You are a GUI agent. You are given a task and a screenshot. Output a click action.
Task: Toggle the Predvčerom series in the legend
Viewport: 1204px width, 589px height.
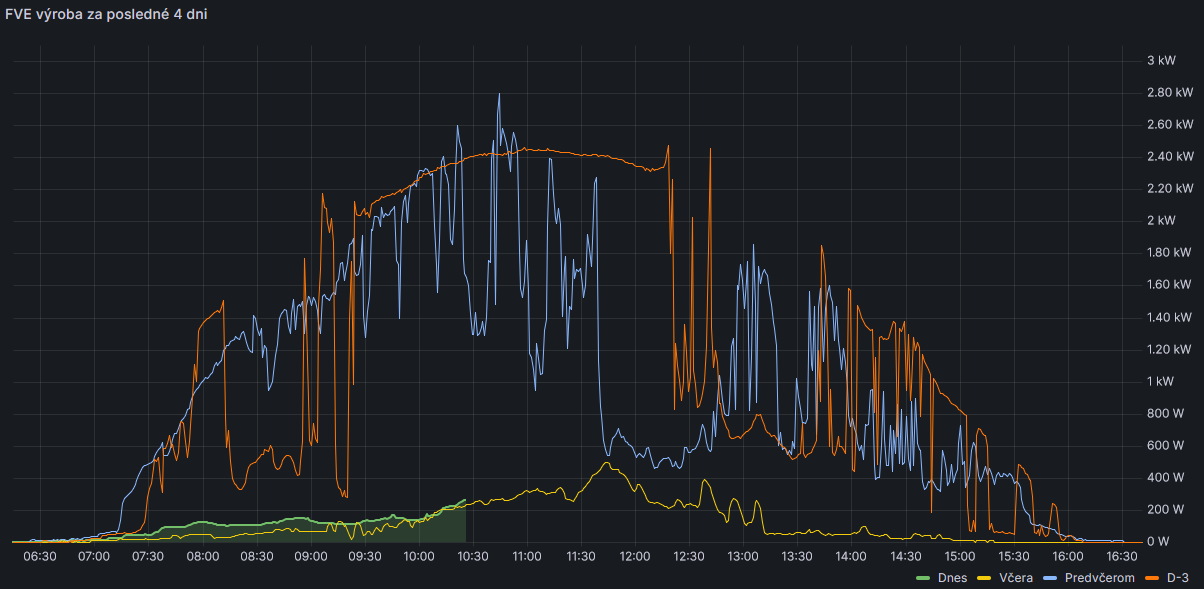coord(1098,579)
